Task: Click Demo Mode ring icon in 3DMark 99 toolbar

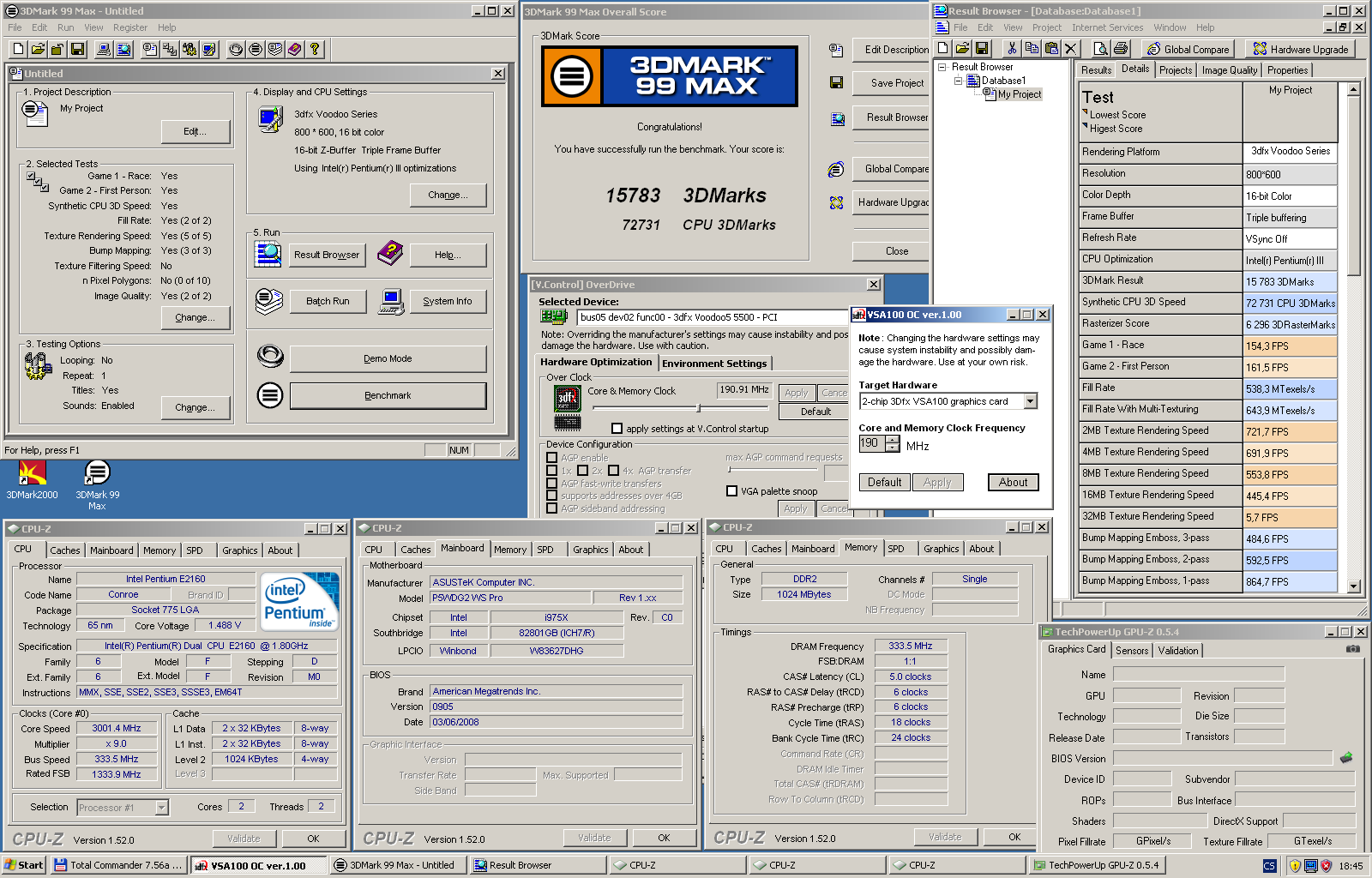Action: (236, 49)
